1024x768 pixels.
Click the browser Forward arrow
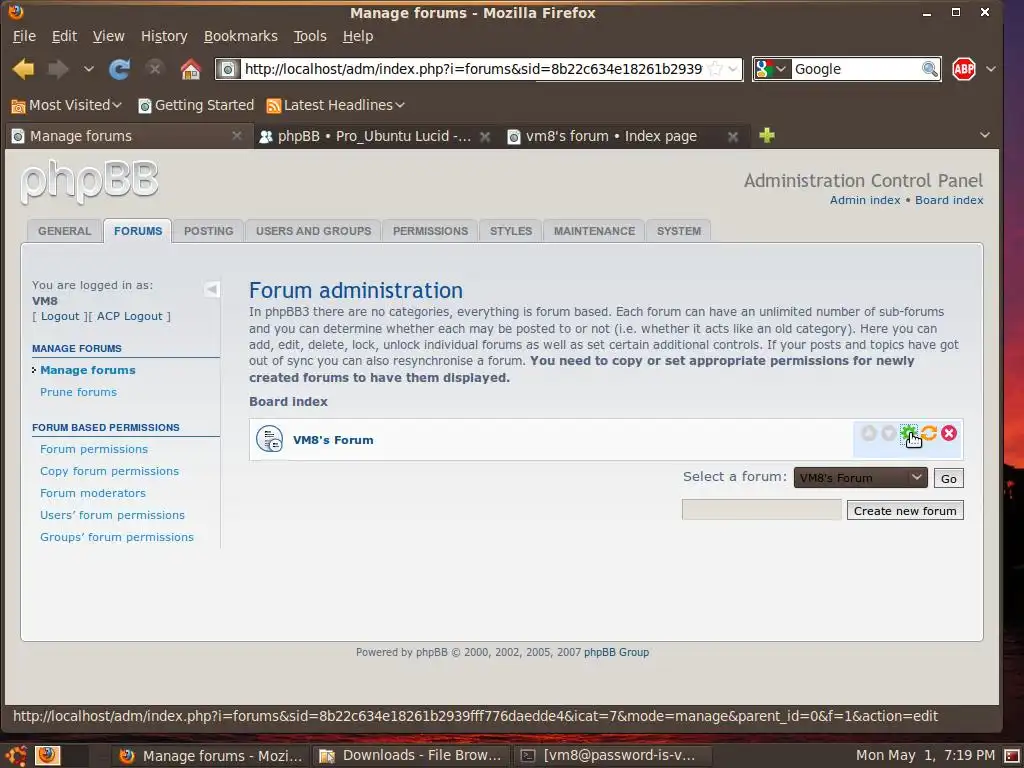(58, 69)
